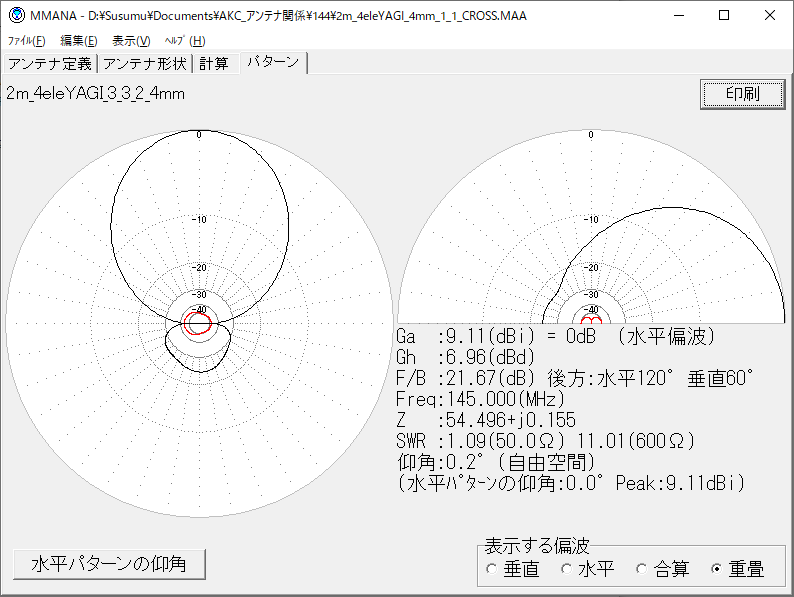Open the 表示(V) menu
794x597 pixels.
click(x=131, y=41)
